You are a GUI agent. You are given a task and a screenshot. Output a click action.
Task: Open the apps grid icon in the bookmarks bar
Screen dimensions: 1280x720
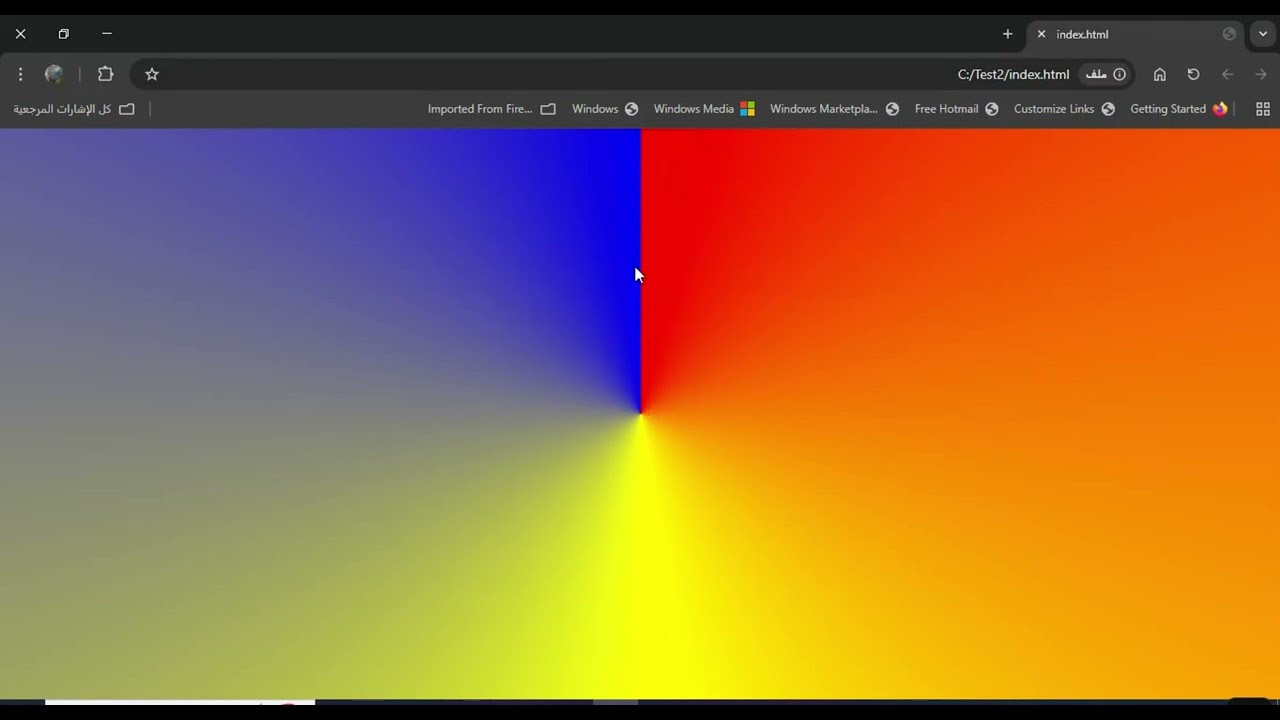pyautogui.click(x=1263, y=109)
